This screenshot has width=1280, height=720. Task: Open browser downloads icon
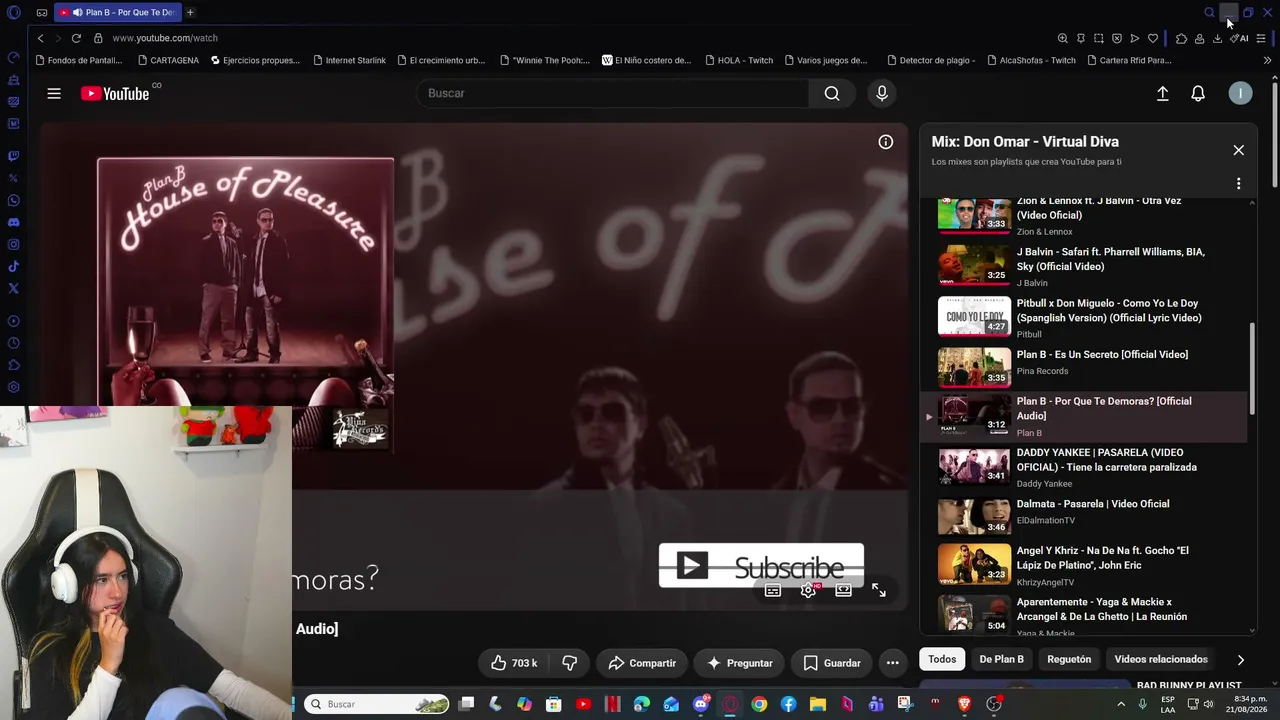[x=1217, y=38]
